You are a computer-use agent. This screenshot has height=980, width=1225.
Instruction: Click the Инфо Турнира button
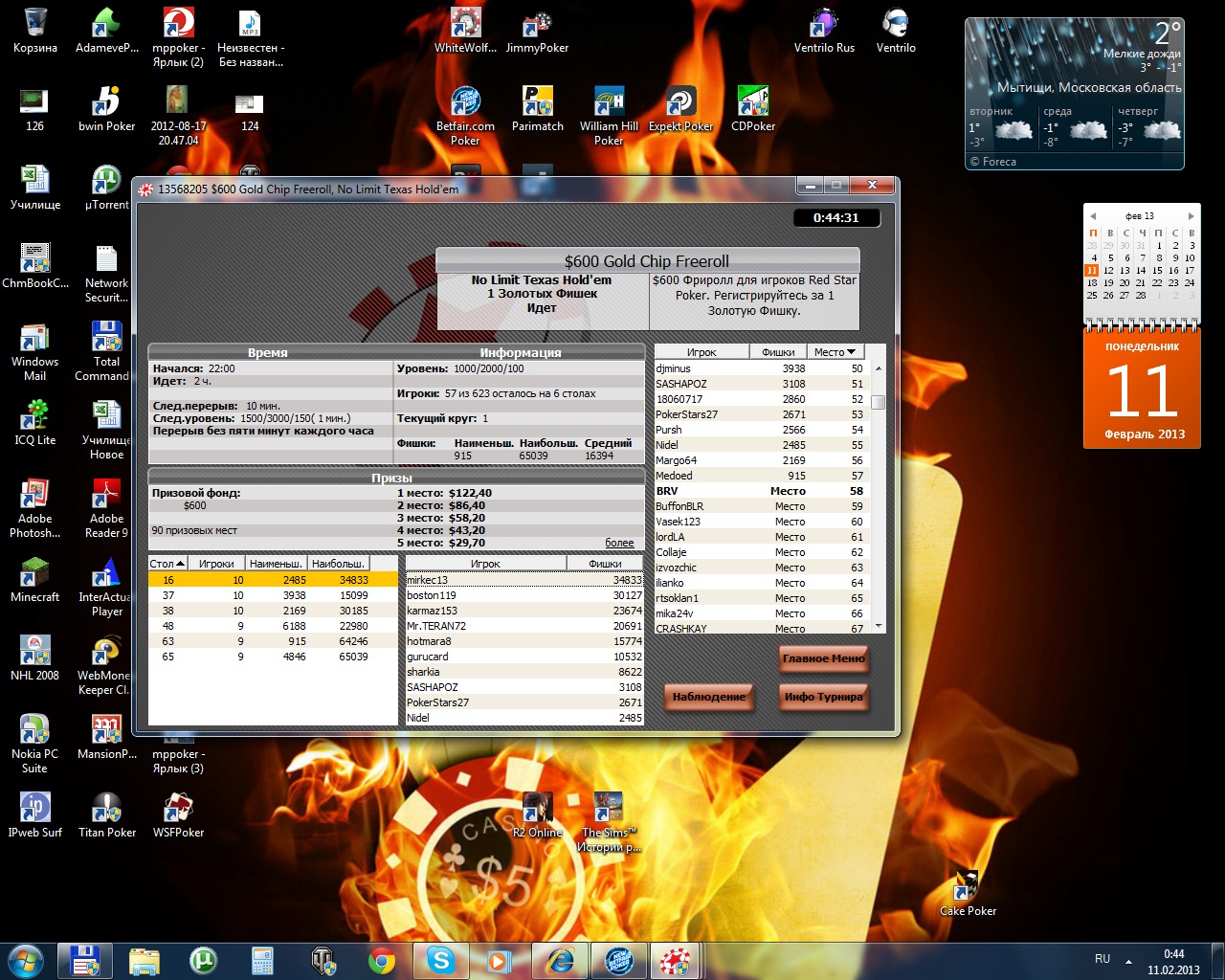tap(823, 697)
